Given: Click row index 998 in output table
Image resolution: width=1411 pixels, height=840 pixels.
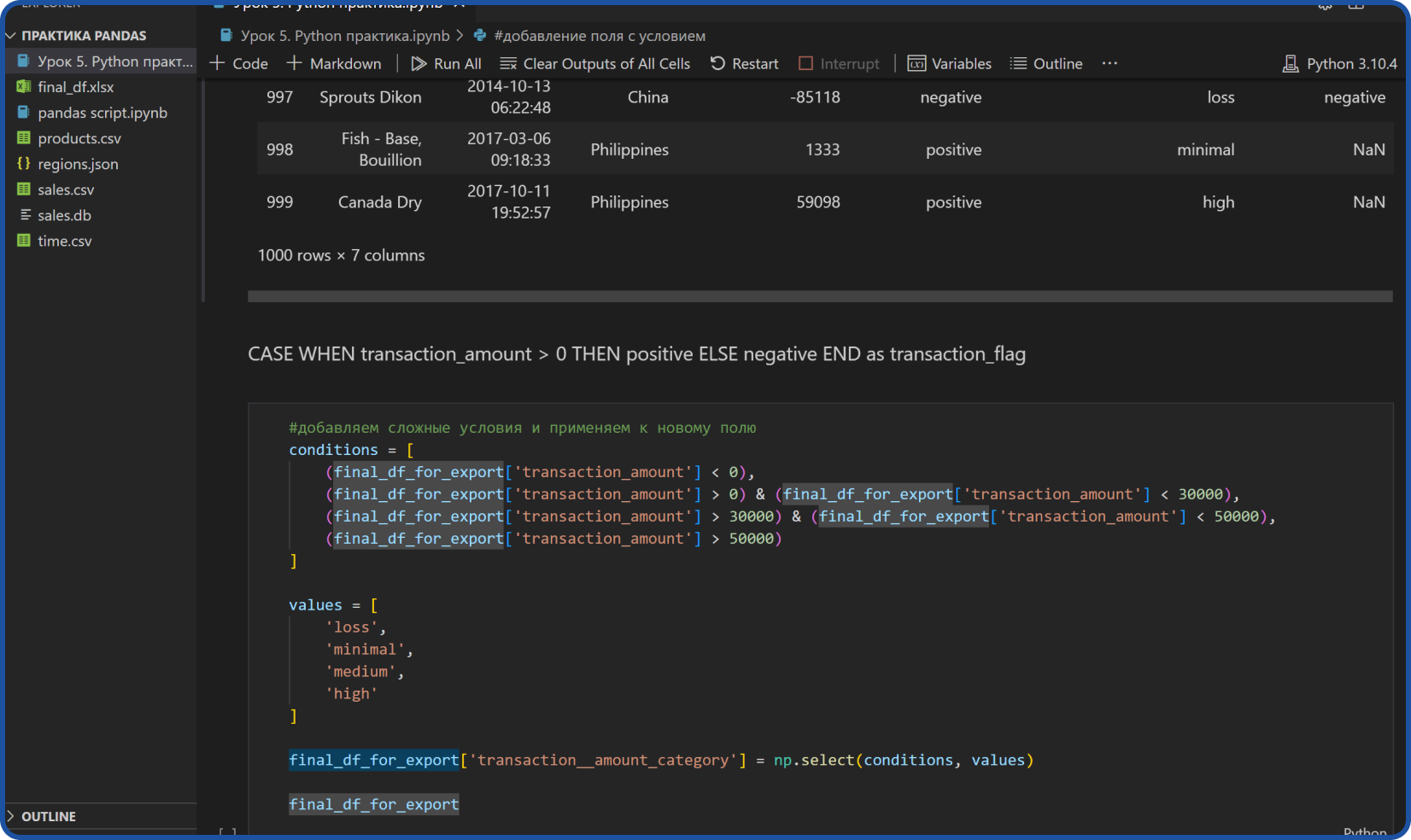Looking at the screenshot, I should point(279,149).
